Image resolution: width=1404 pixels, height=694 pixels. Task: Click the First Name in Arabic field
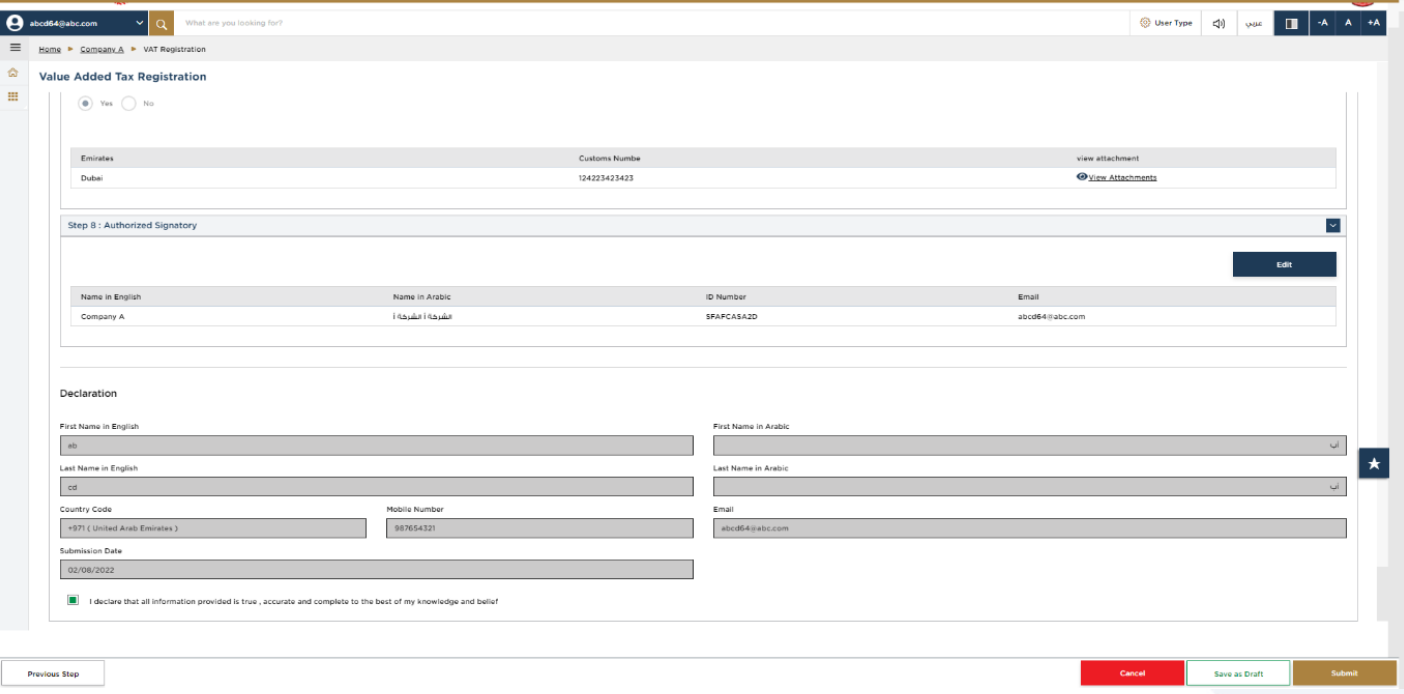point(1030,445)
